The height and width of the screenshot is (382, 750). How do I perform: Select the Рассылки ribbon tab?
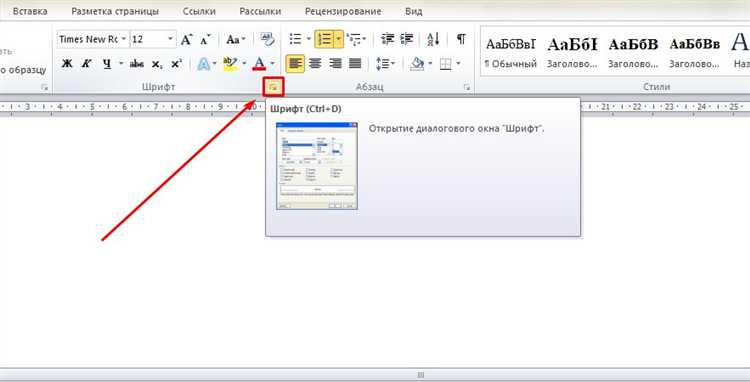(x=260, y=11)
